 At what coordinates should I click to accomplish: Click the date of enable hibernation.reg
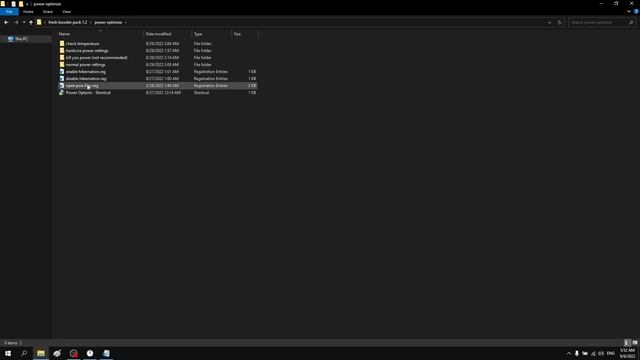(162, 71)
